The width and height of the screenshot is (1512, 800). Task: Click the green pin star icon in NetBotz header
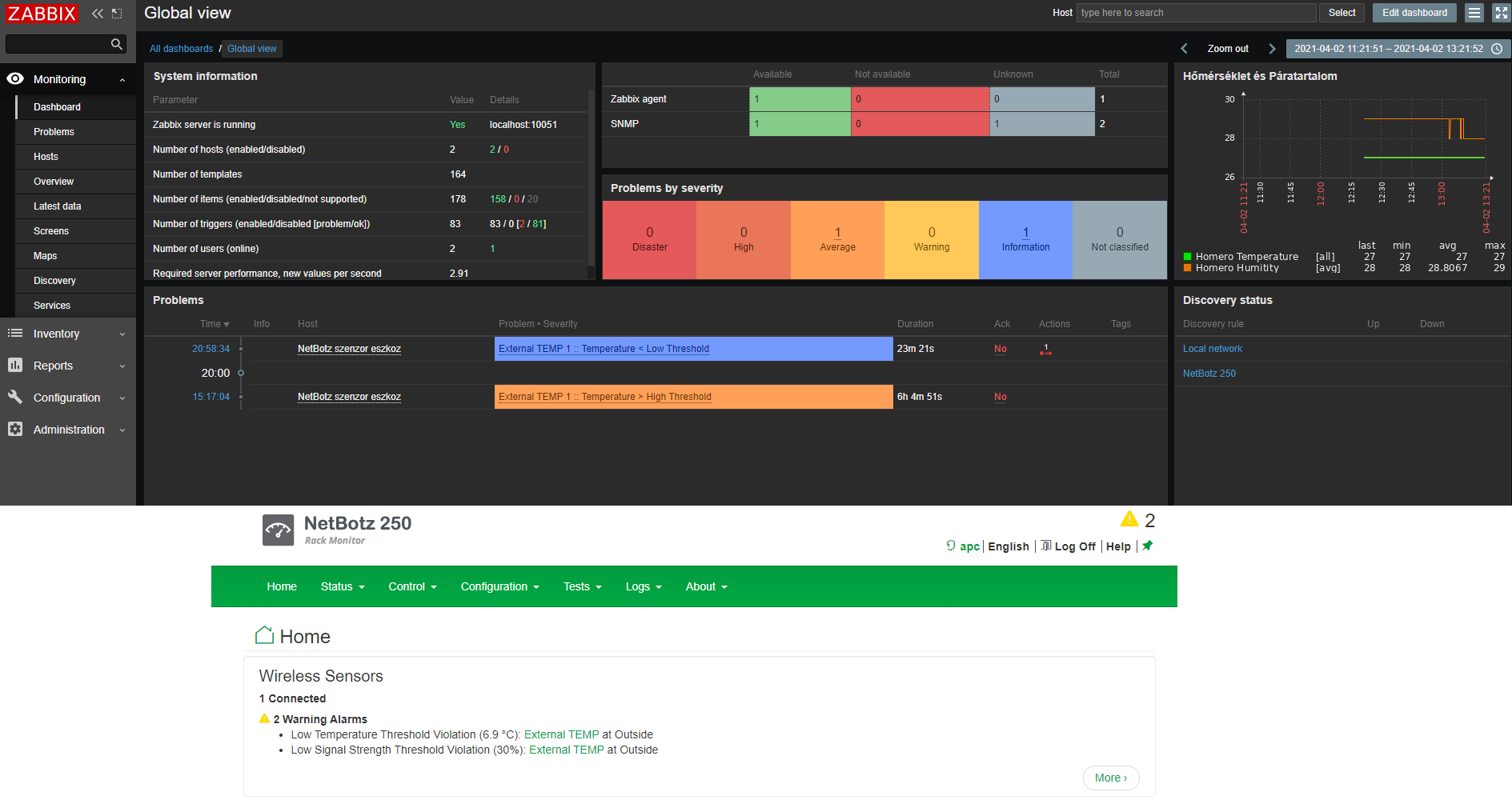click(1147, 546)
